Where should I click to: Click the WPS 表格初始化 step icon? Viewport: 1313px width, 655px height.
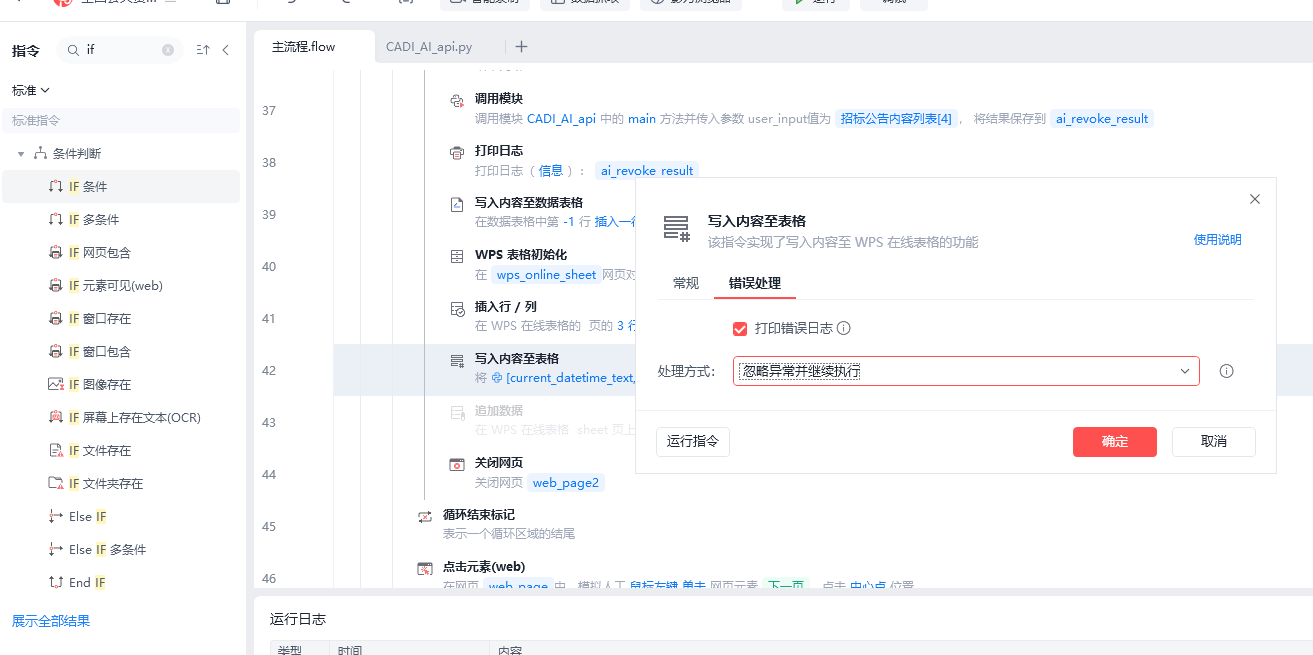[x=457, y=256]
